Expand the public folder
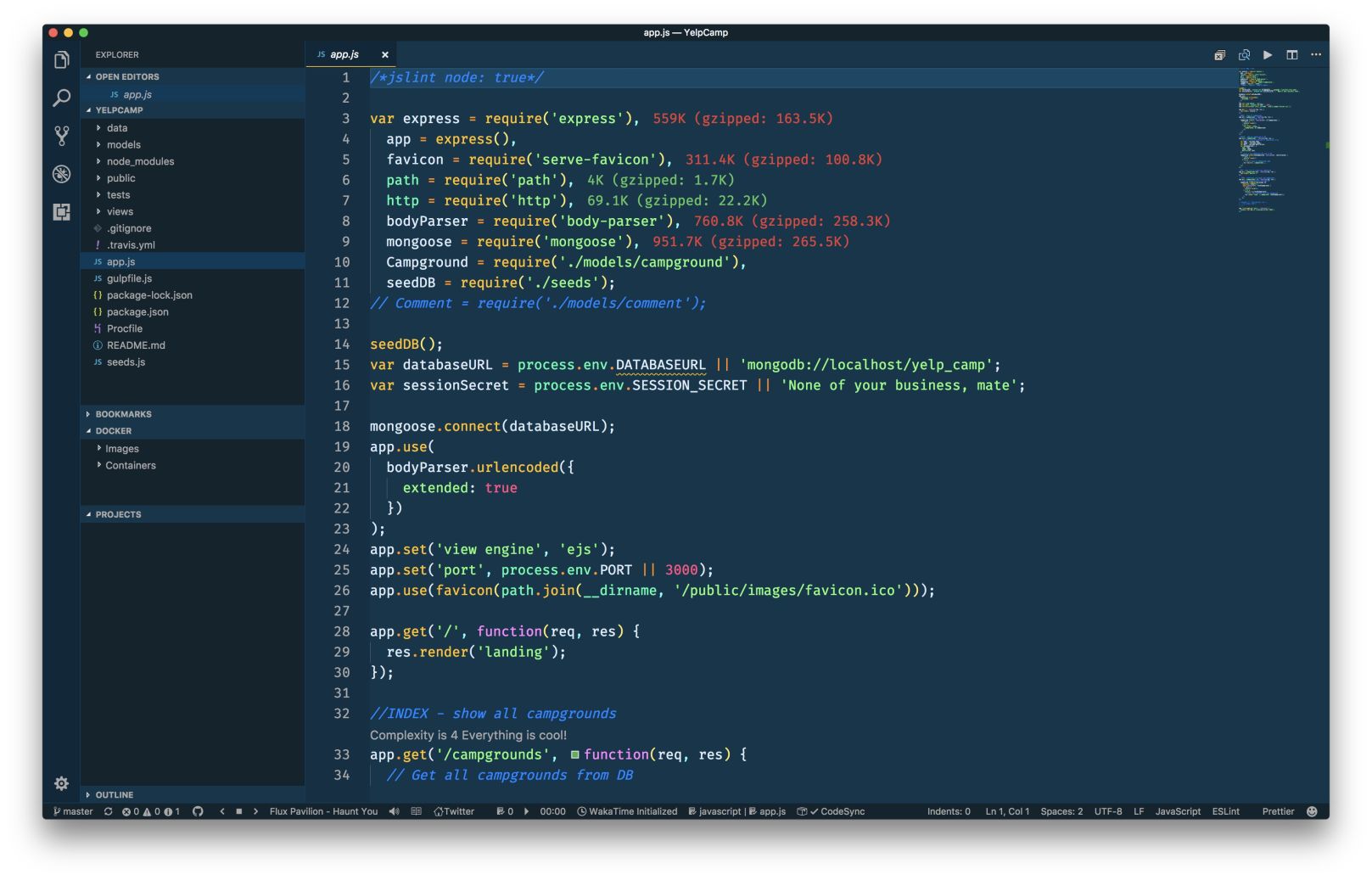1372x880 pixels. click(x=193, y=178)
